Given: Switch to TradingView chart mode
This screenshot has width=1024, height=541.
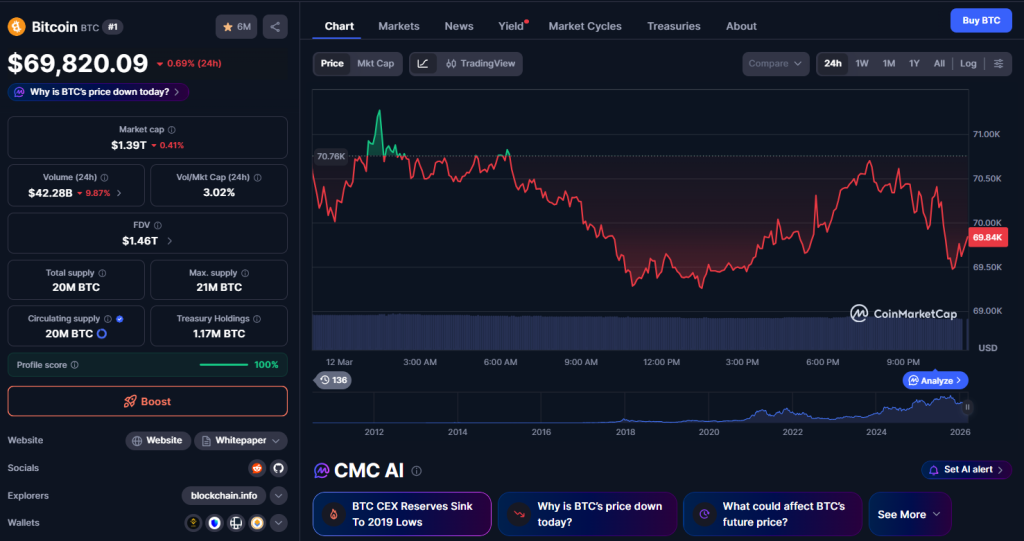Looking at the screenshot, I should click(481, 64).
